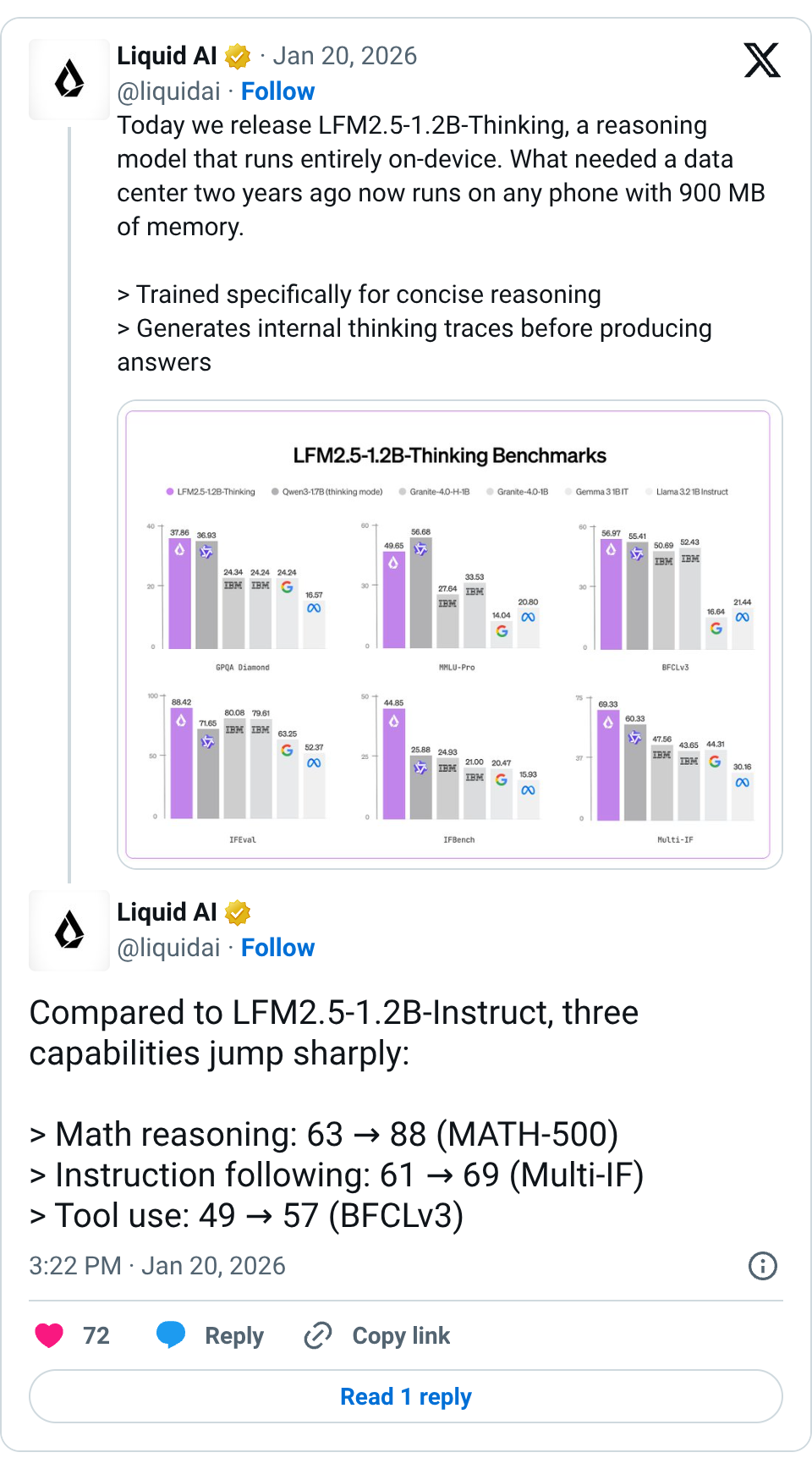Click the Jan 20, 2026 date at top
Viewport: 812px width, 1469px height.
(x=344, y=56)
